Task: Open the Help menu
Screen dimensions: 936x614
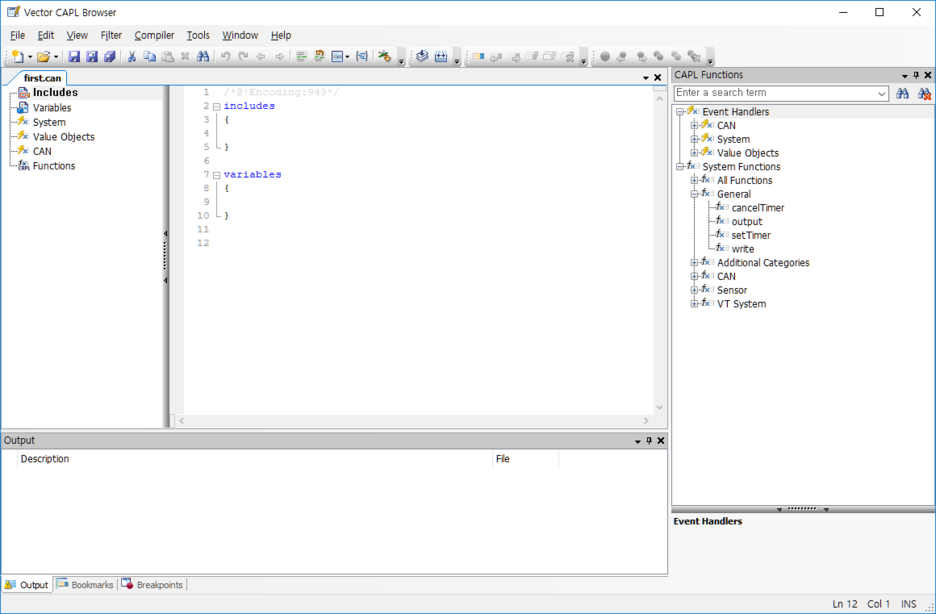Action: pos(281,35)
